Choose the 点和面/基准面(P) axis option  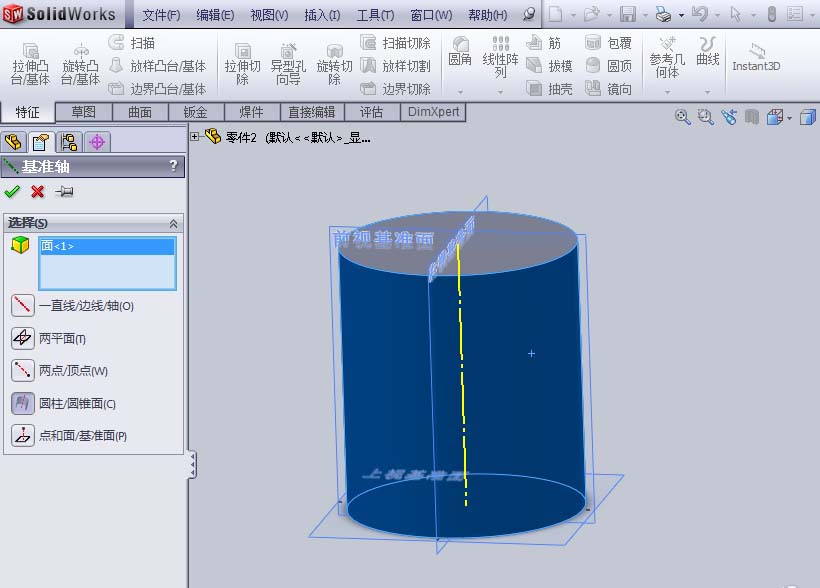click(69, 435)
